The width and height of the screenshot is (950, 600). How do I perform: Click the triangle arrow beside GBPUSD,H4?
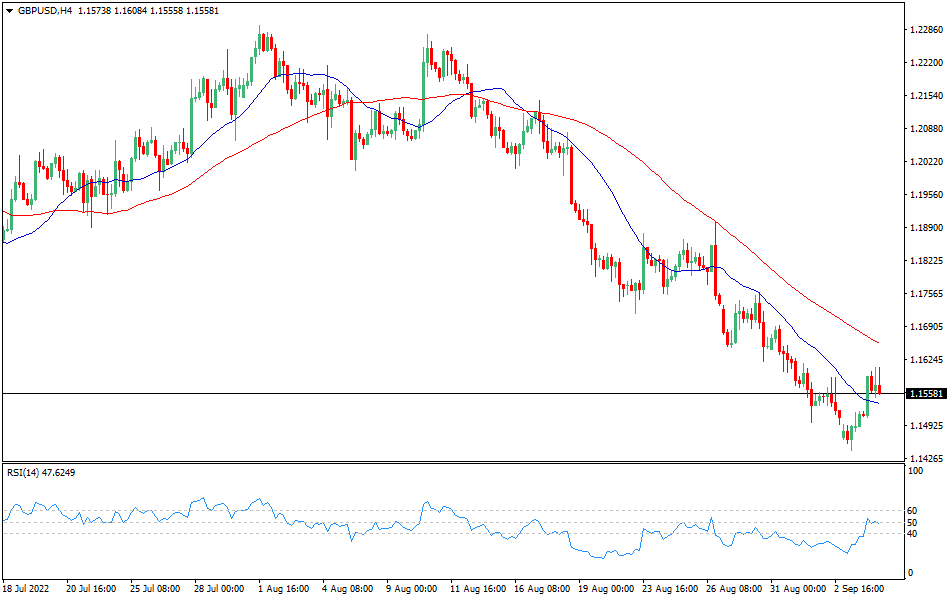[x=8, y=10]
